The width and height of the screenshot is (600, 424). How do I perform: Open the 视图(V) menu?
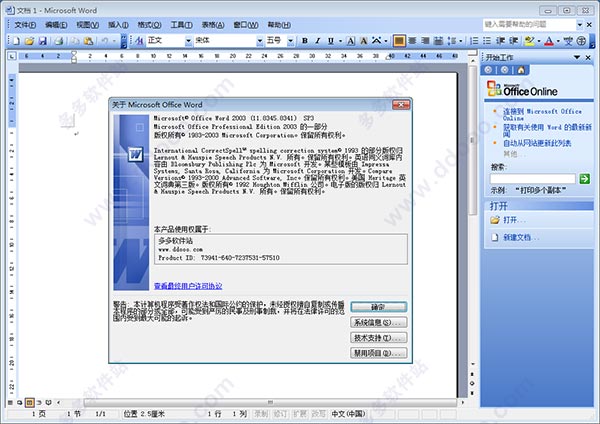(x=88, y=25)
